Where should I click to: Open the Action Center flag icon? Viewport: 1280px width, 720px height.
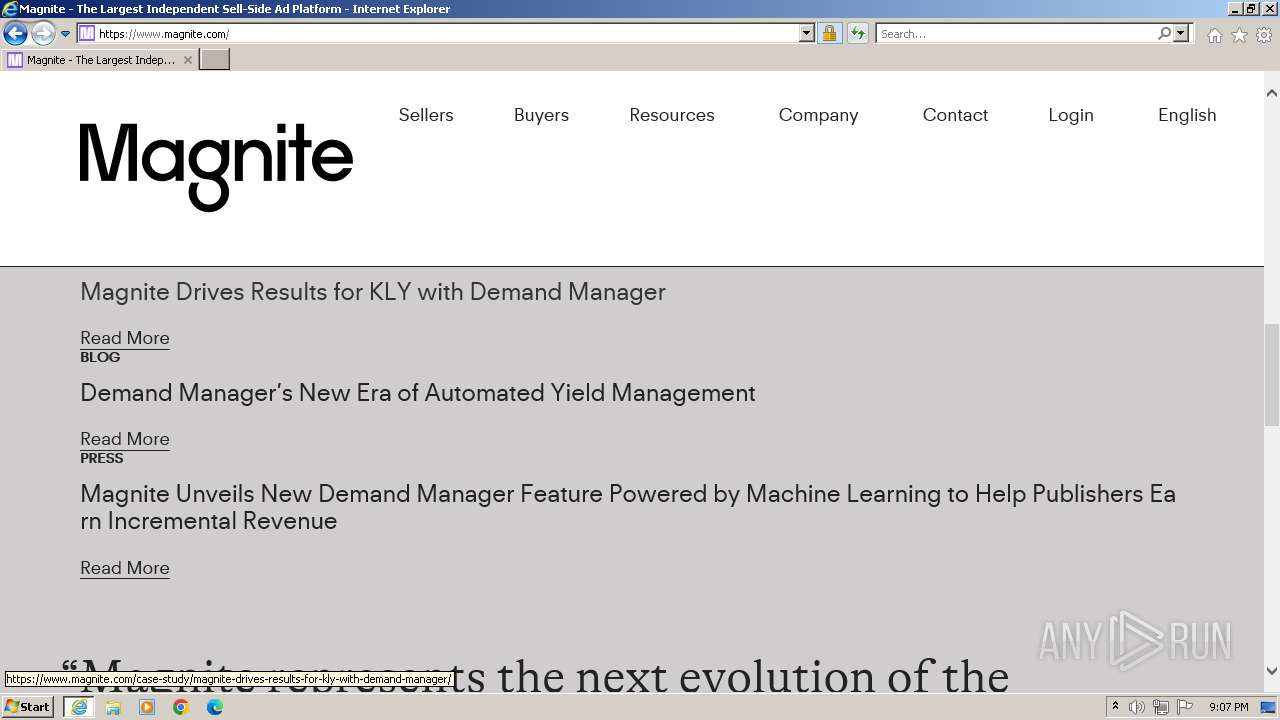1185,707
